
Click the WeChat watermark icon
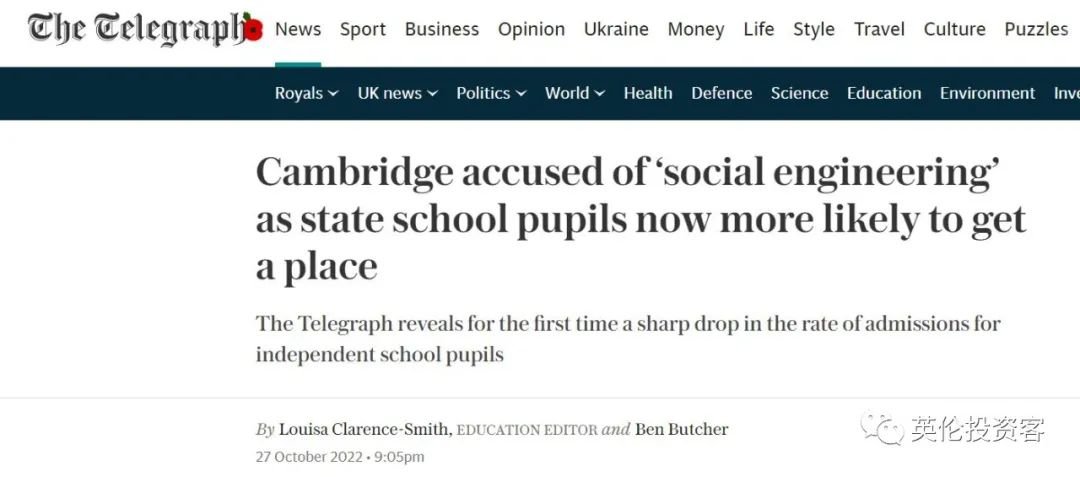click(883, 429)
